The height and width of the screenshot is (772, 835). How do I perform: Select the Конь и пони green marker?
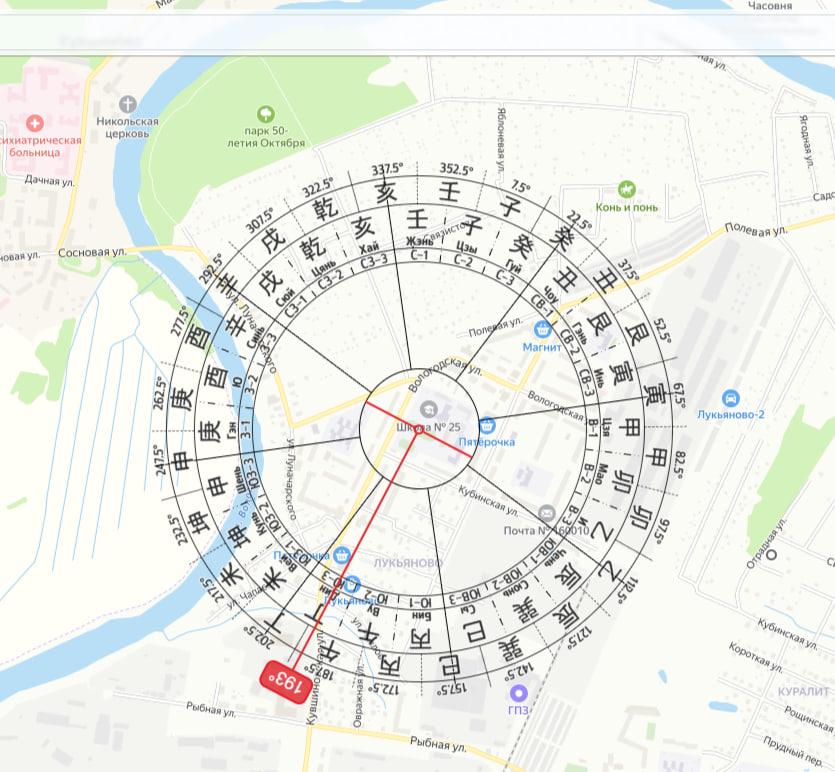(x=627, y=189)
